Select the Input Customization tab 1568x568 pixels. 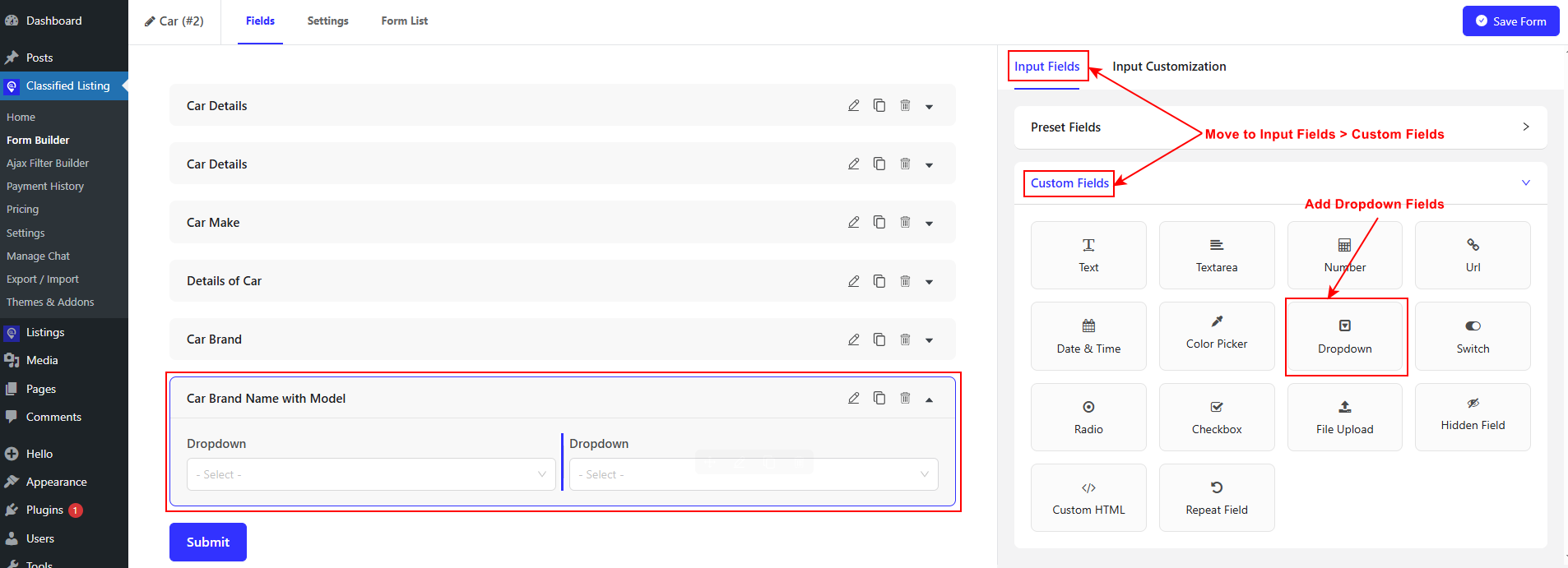click(1169, 67)
